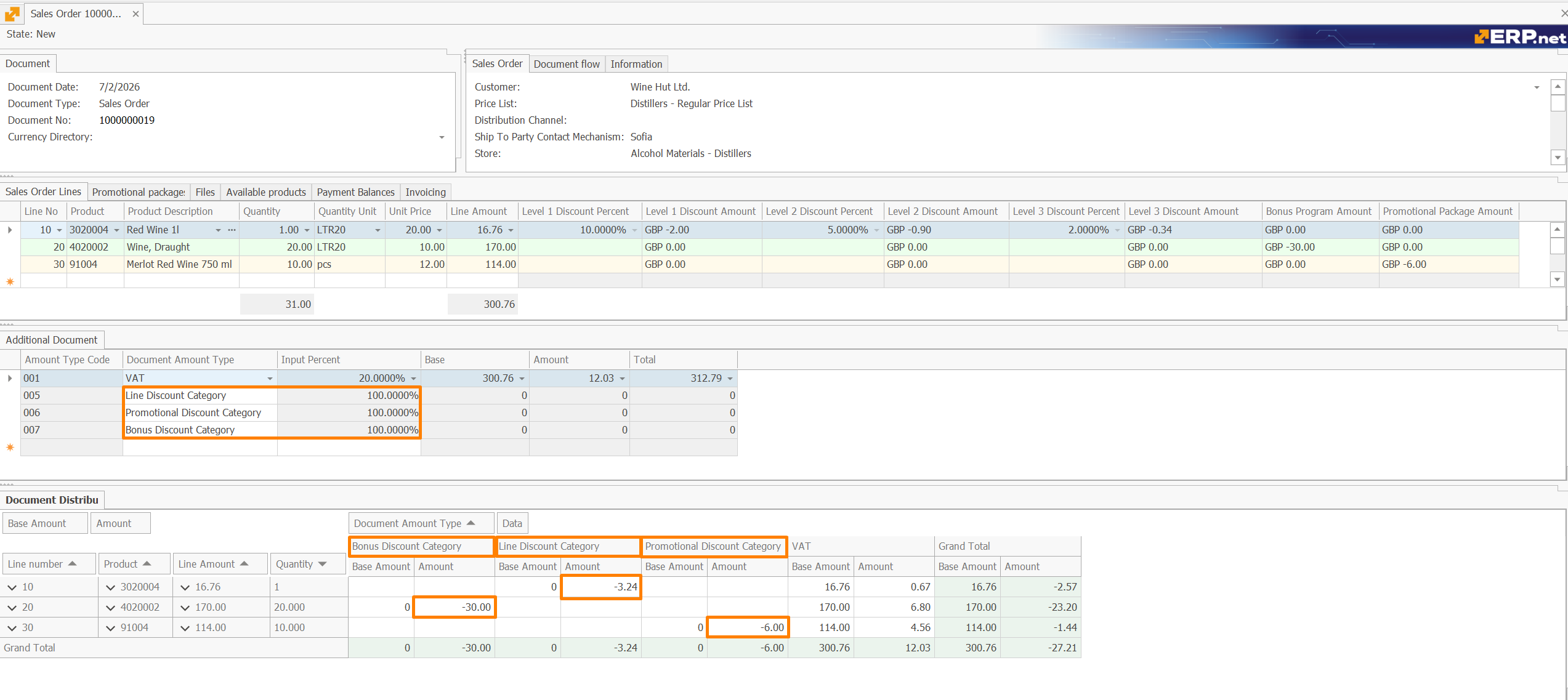1568x700 pixels.
Task: Collapse line amount 16.76 in pivot
Action: [185, 587]
